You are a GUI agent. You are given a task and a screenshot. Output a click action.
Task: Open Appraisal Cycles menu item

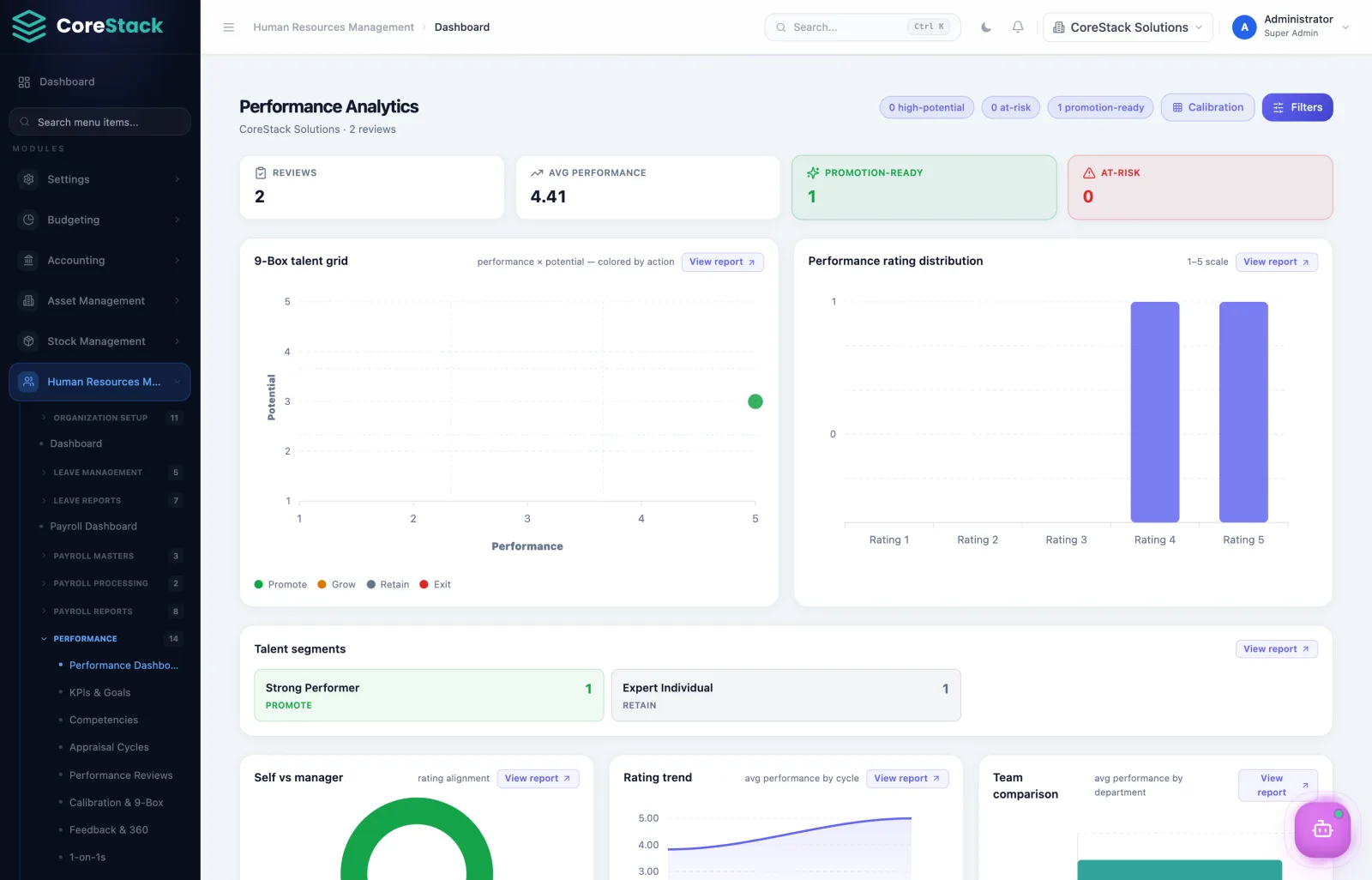pyautogui.click(x=109, y=748)
